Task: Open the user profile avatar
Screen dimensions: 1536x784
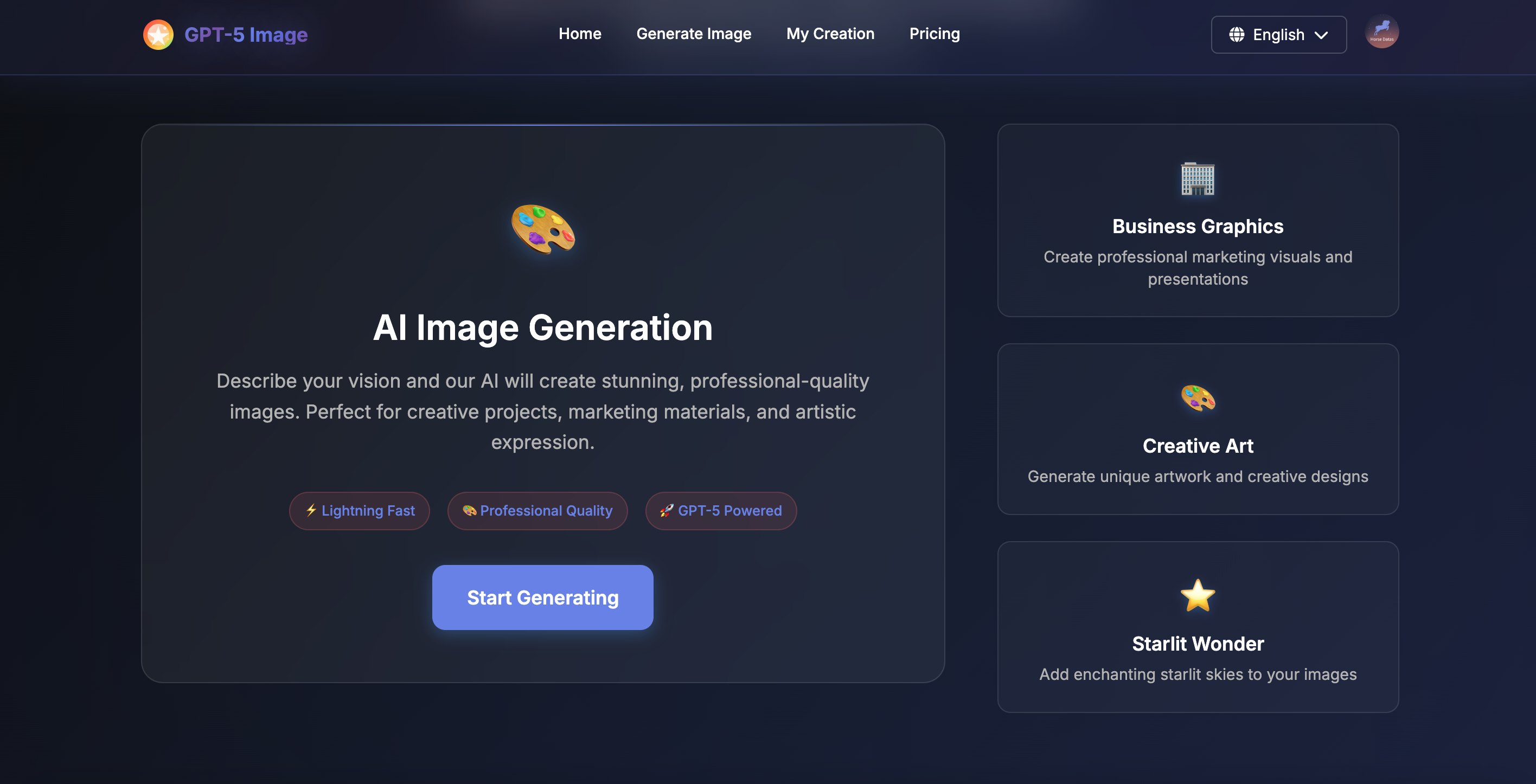Action: coord(1381,32)
